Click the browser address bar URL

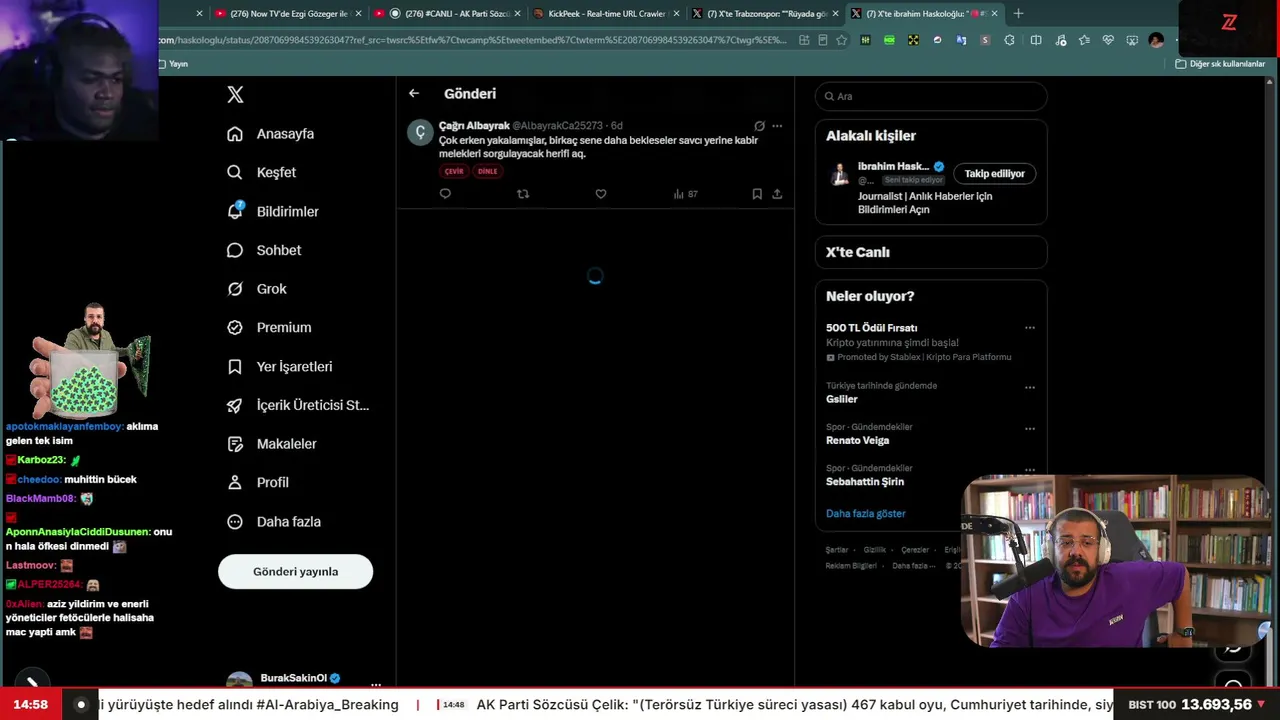tap(471, 40)
